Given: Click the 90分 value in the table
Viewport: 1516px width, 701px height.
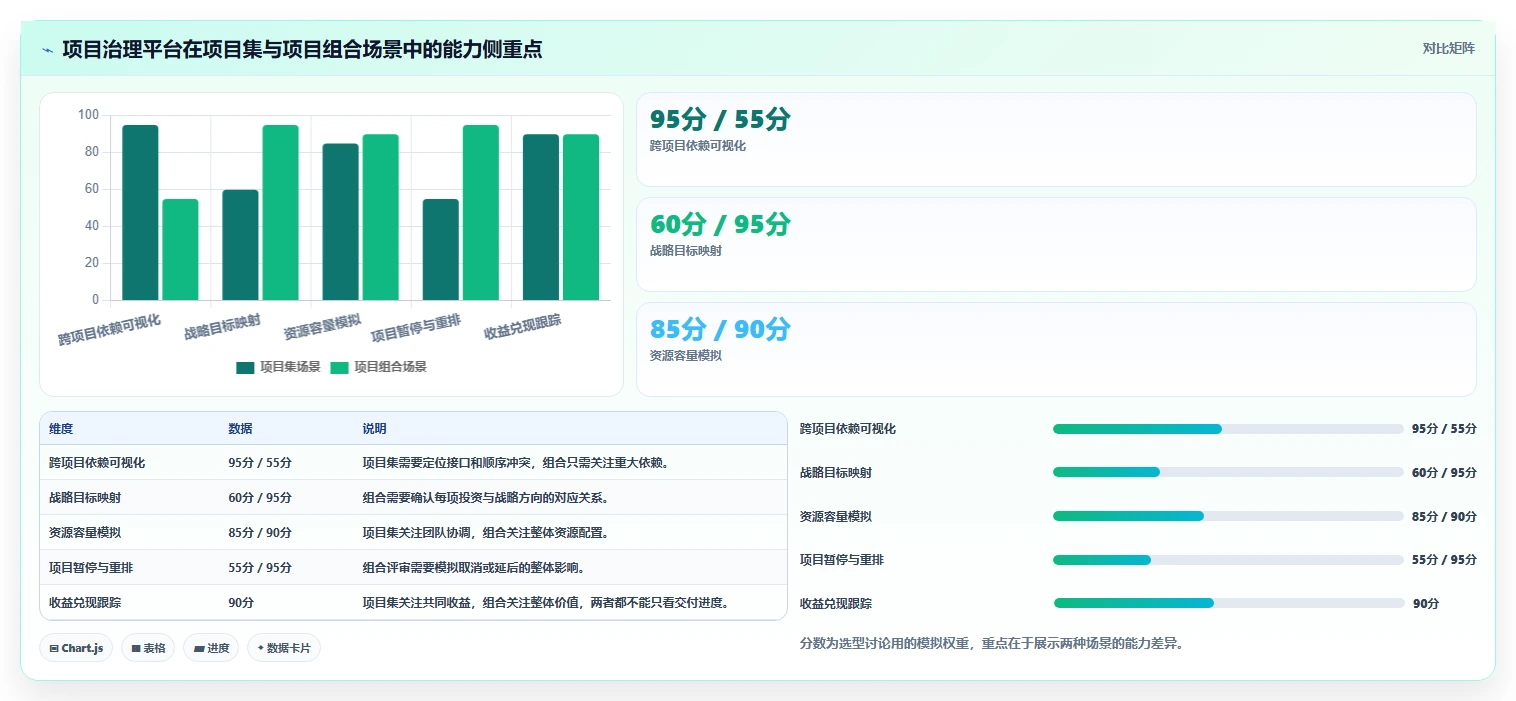Looking at the screenshot, I should 241,602.
